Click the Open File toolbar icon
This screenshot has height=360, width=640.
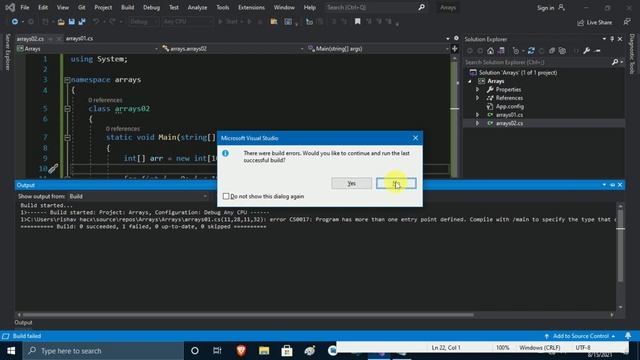coord(61,22)
